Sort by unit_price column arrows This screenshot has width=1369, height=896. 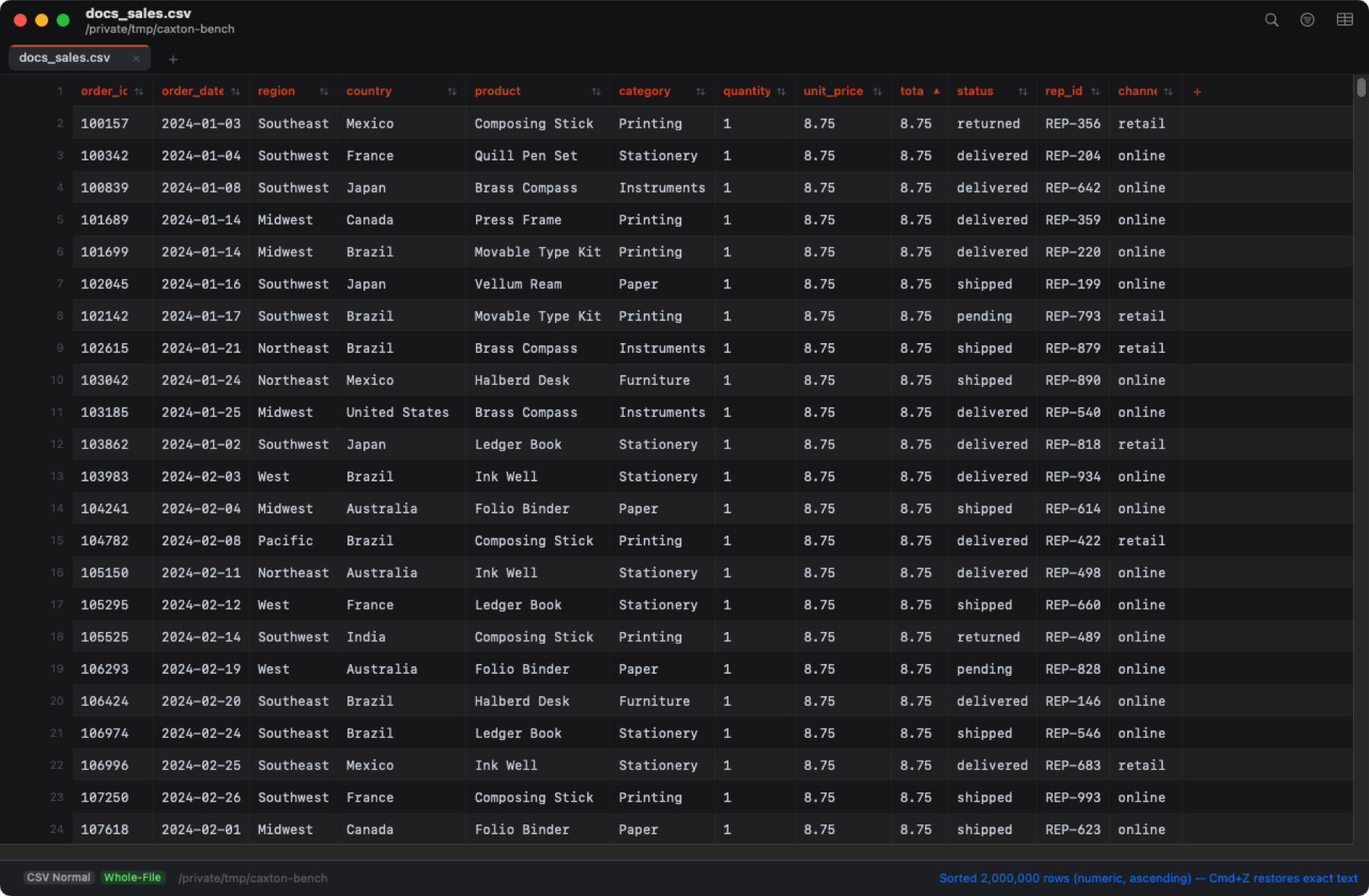click(x=878, y=91)
